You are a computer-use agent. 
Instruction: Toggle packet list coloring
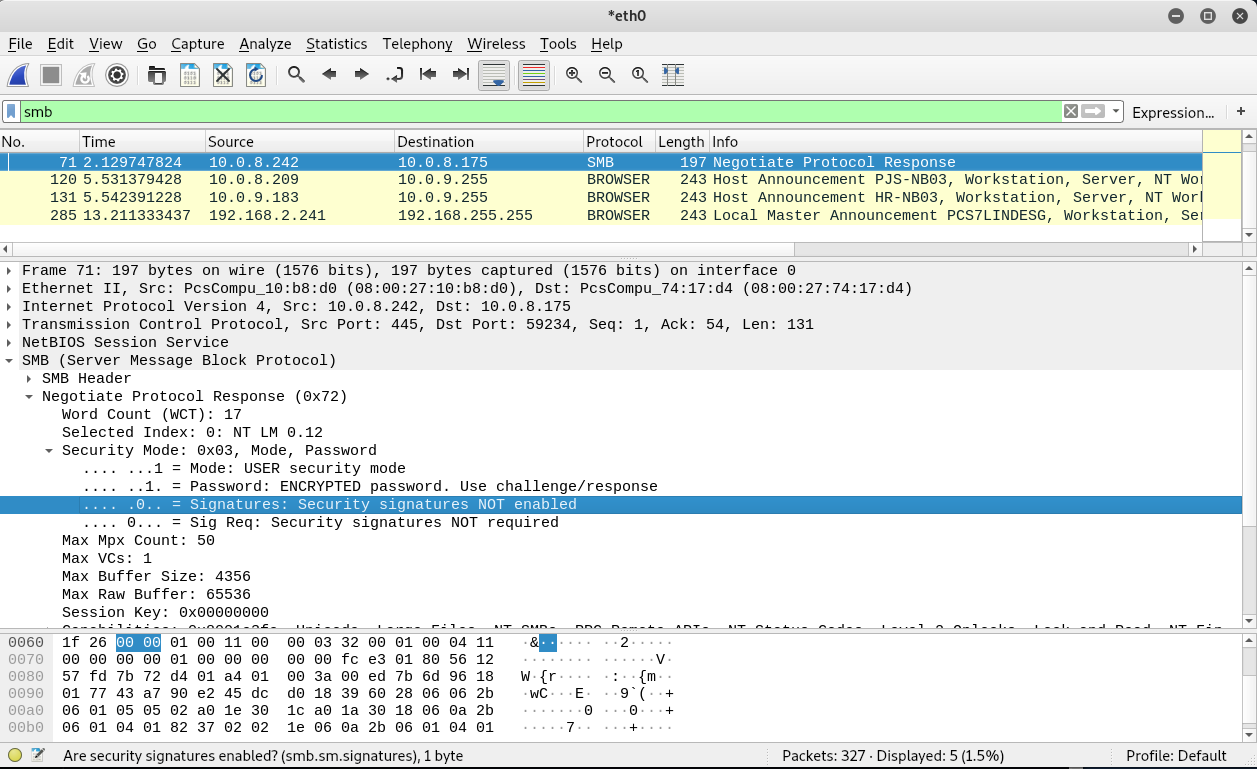pyautogui.click(x=534, y=75)
